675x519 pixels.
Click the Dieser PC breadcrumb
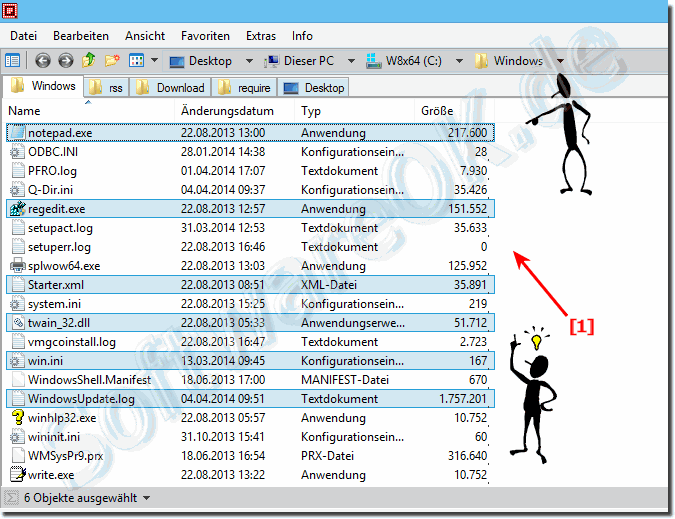click(x=300, y=61)
